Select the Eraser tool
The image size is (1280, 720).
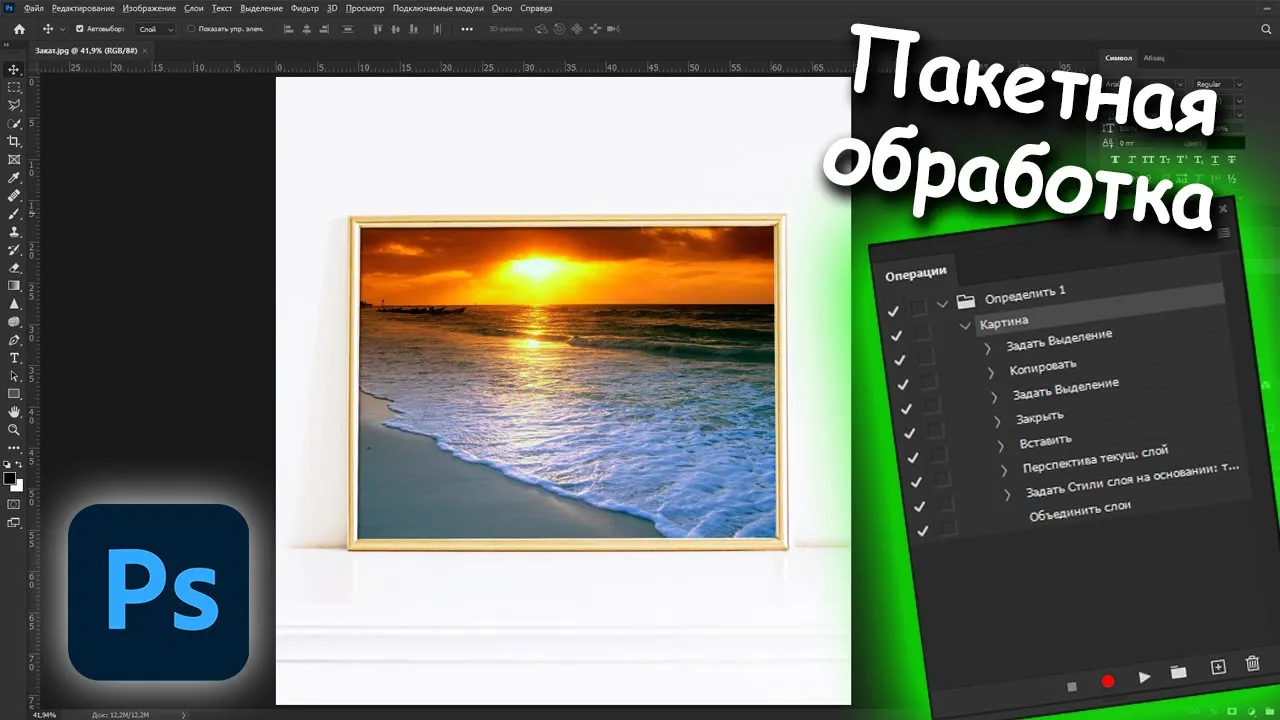(14, 268)
